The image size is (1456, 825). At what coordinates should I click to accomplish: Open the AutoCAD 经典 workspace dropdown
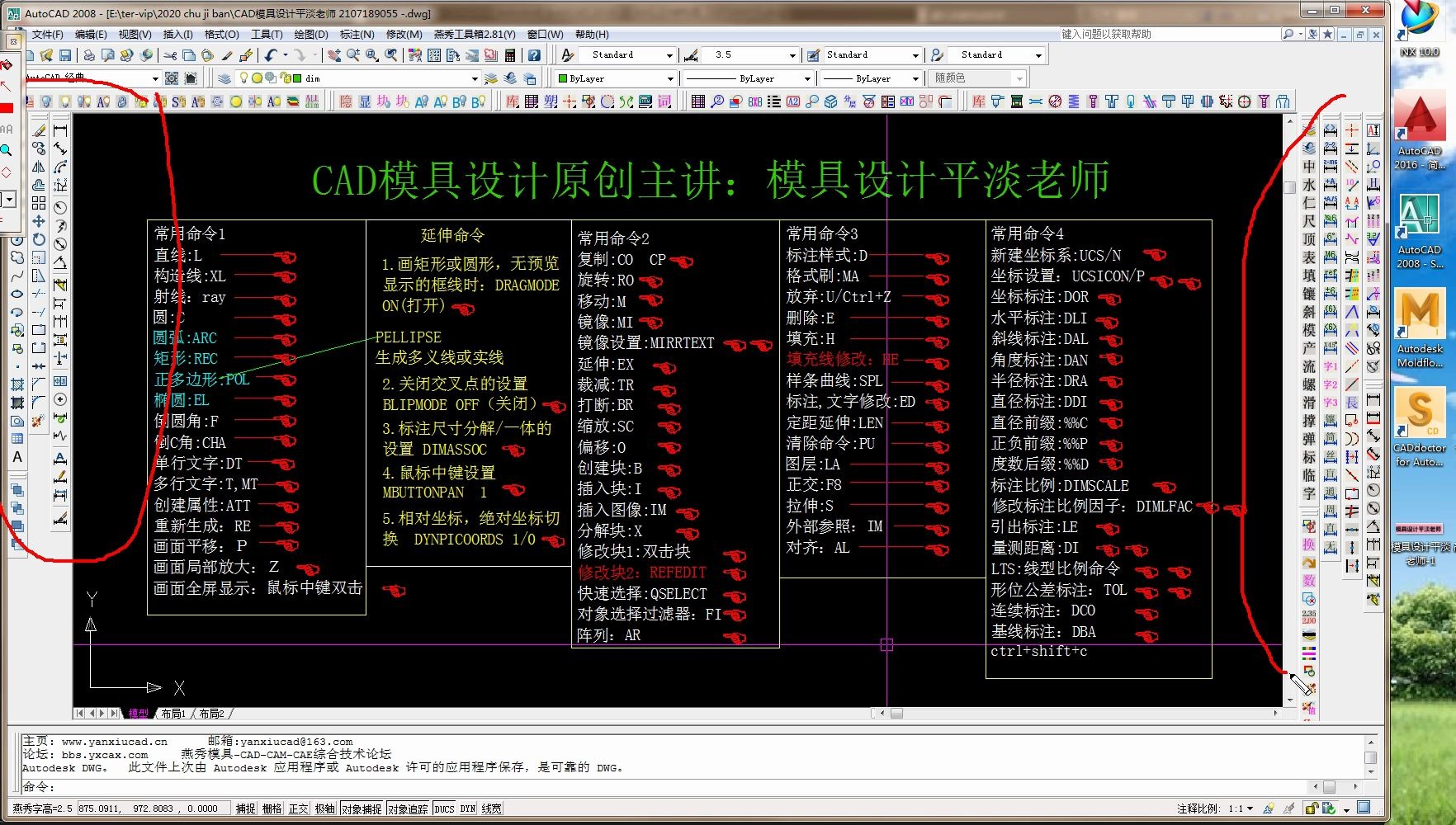[155, 77]
